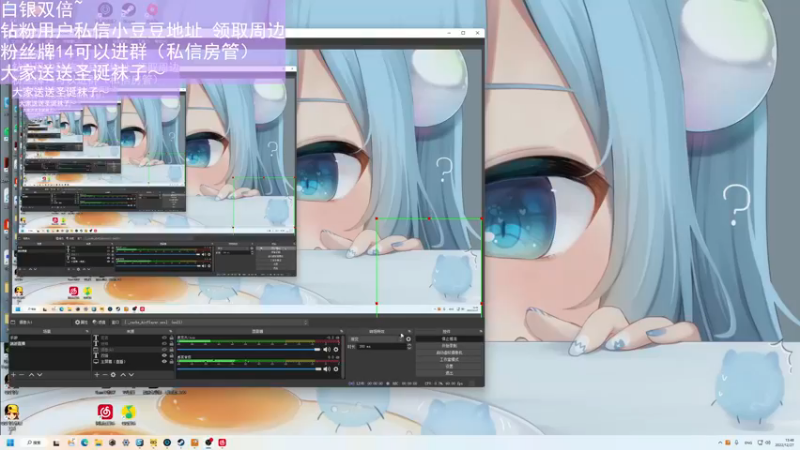Toggle visibility of the display capture source
Screen dimensions: 800x450
pyautogui.click(x=164, y=361)
